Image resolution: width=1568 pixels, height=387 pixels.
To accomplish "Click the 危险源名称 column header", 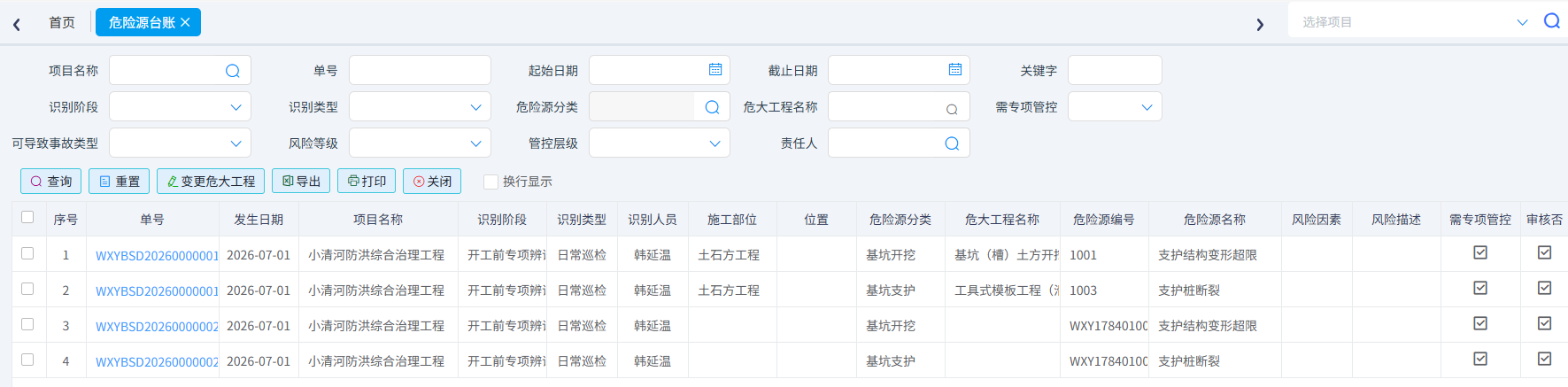I will (1215, 220).
